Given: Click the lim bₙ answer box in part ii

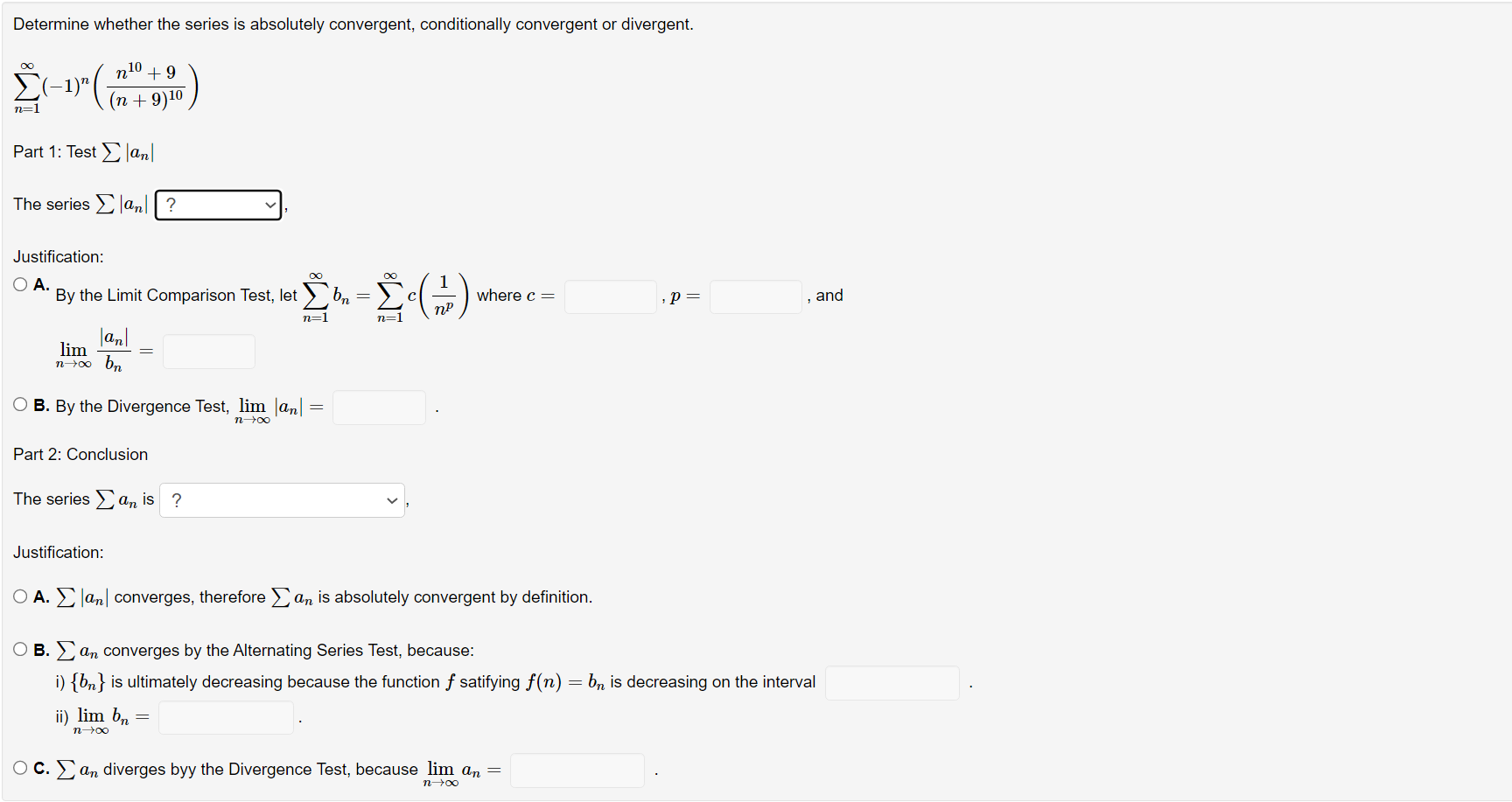Looking at the screenshot, I should coord(225,716).
